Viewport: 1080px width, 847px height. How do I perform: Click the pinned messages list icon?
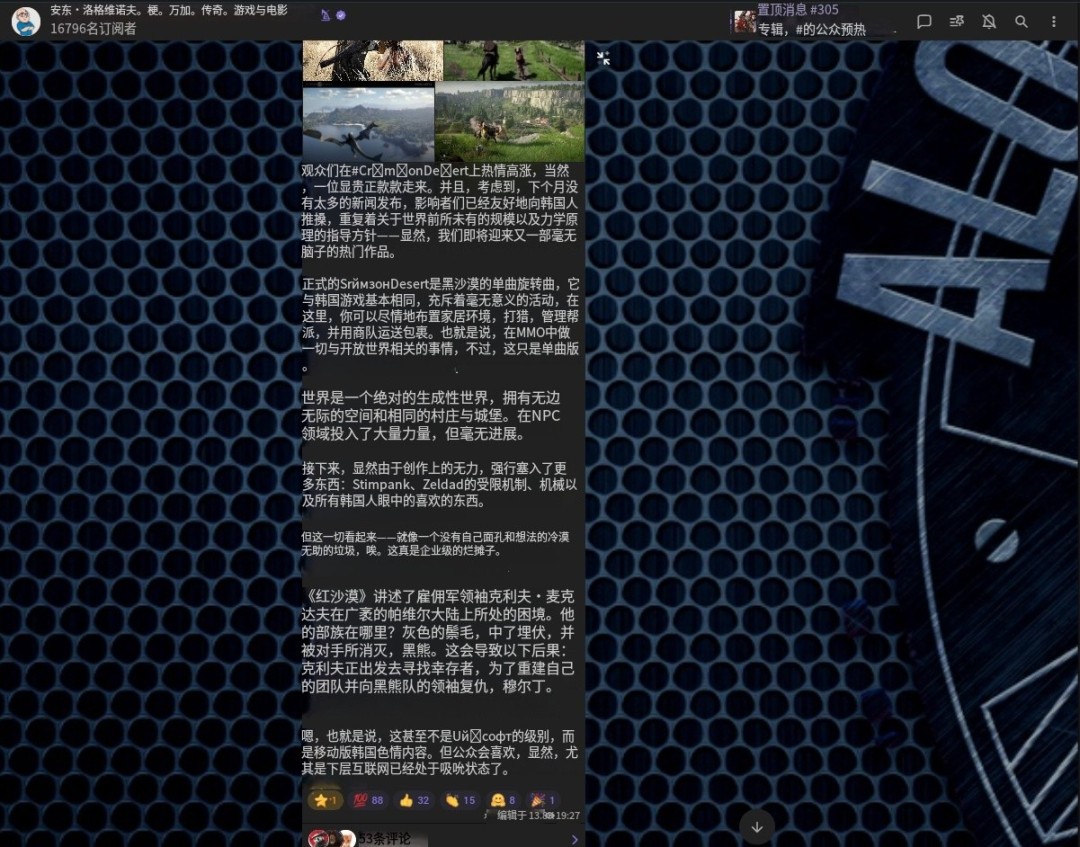point(957,21)
